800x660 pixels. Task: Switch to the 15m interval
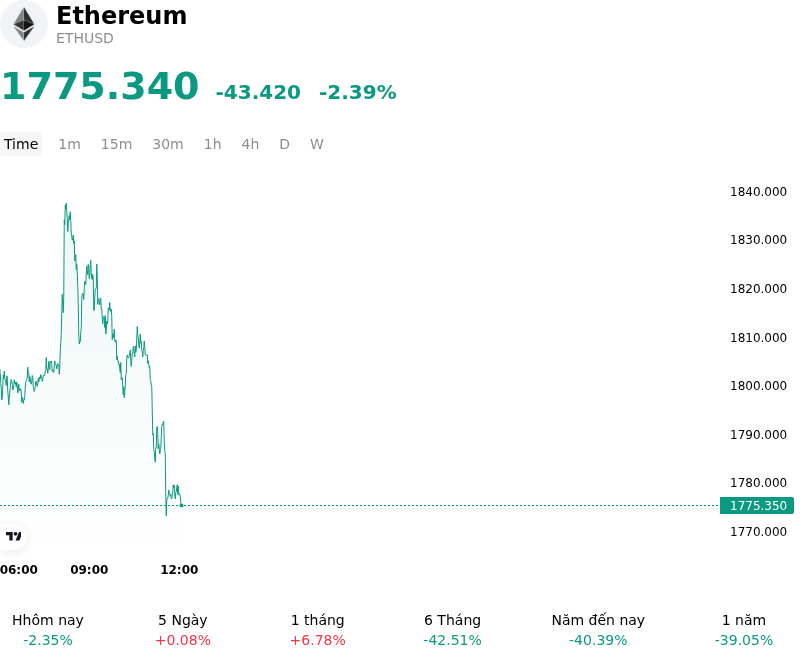tap(116, 144)
